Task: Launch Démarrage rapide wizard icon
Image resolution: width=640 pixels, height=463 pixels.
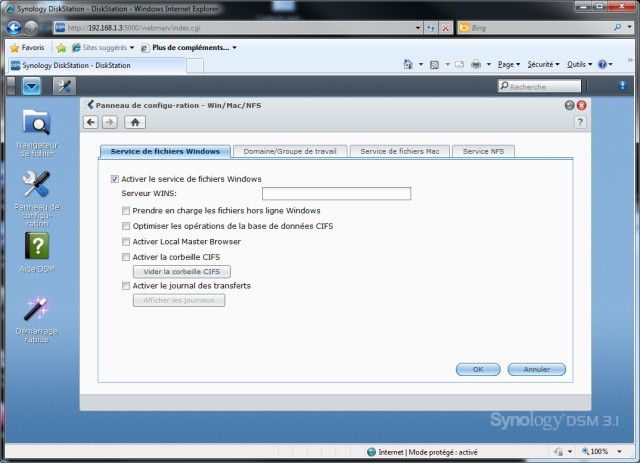Action: pos(37,320)
